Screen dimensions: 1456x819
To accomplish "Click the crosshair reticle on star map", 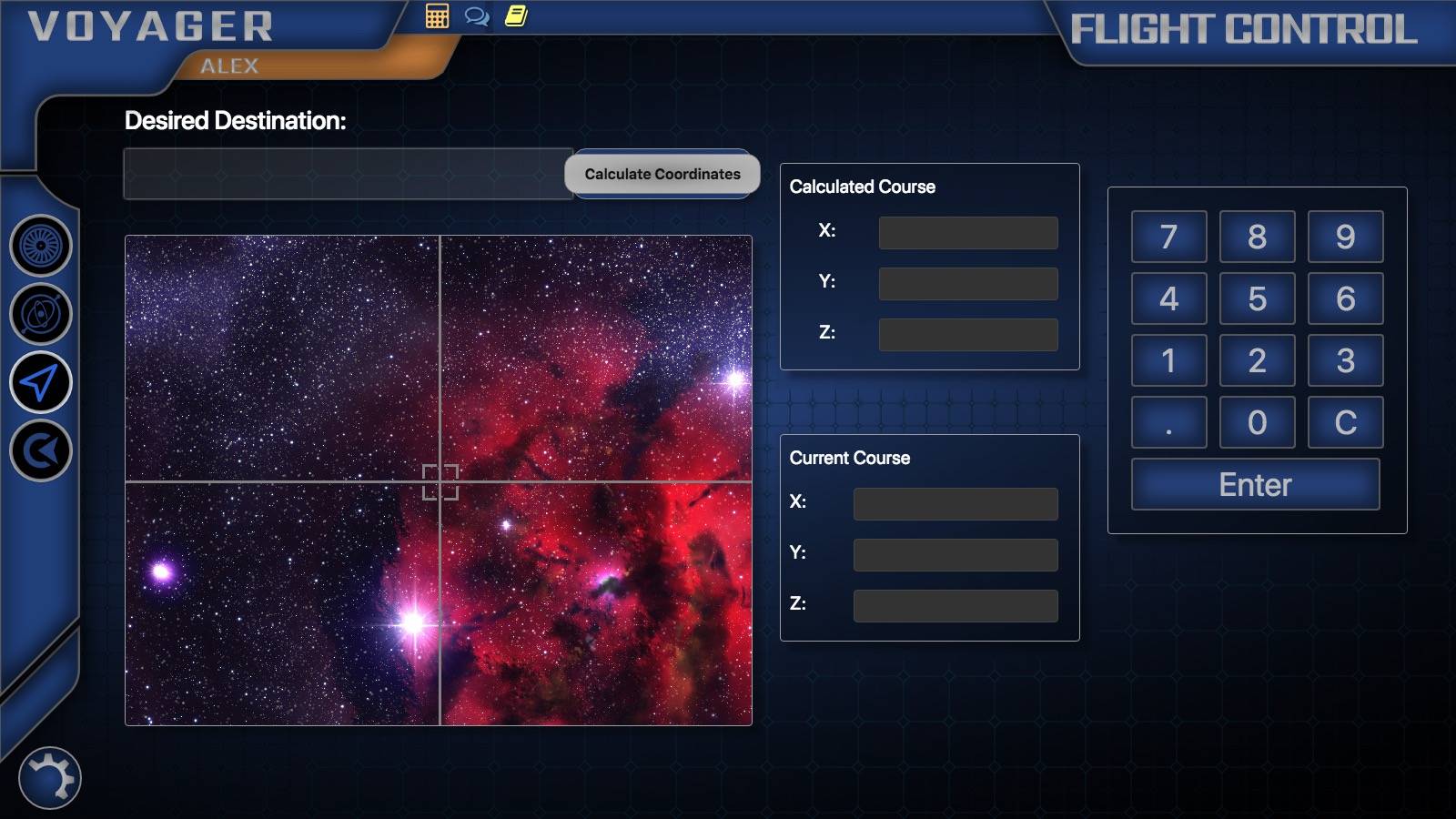I will click(440, 481).
